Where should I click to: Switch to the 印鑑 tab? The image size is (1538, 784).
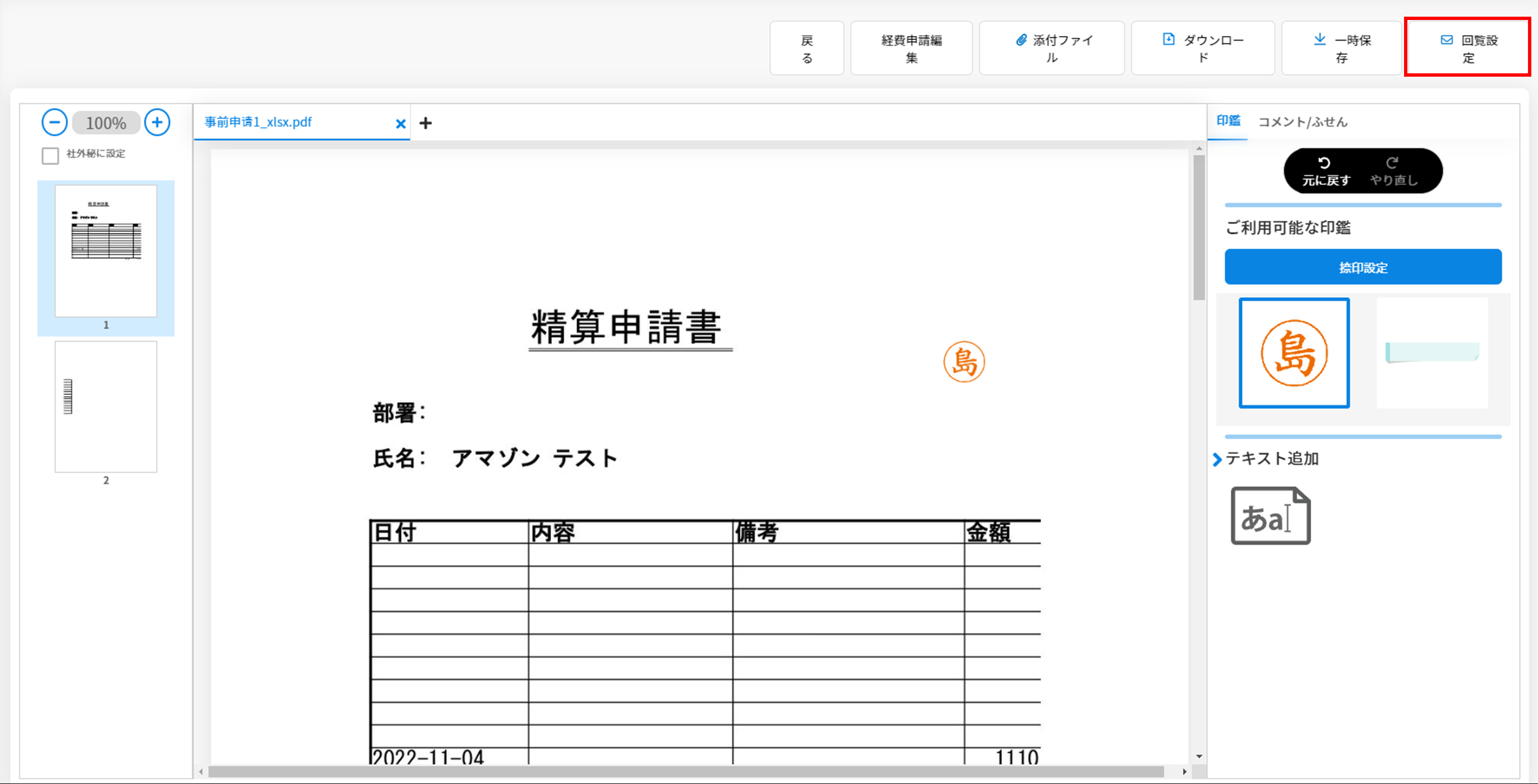point(1228,121)
